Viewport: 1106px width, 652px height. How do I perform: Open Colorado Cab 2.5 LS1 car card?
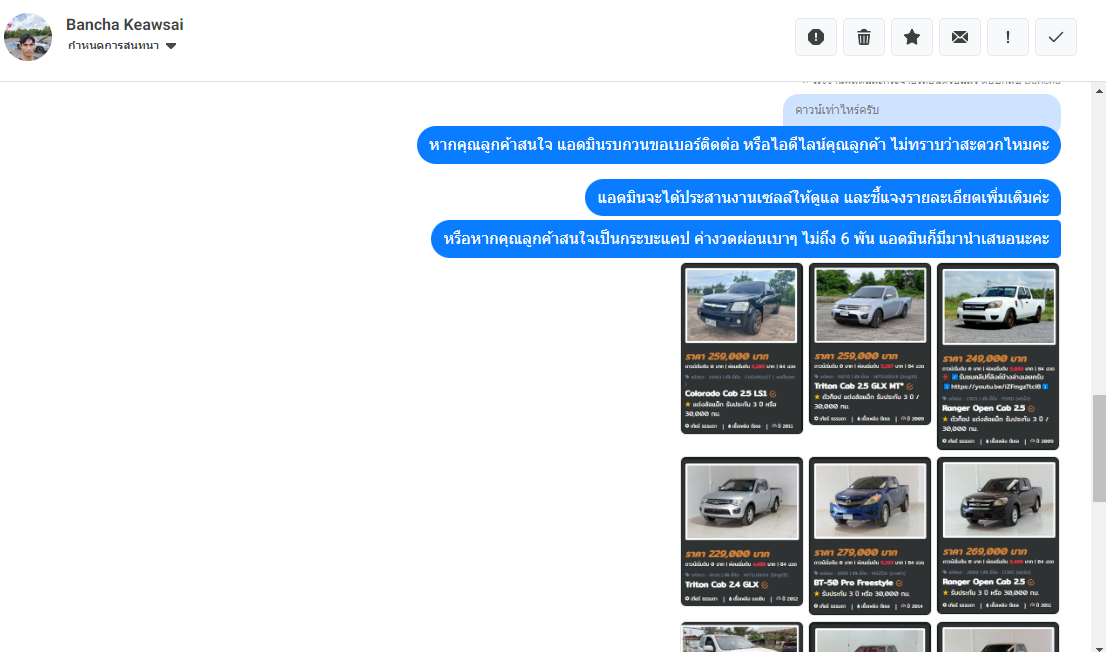741,349
